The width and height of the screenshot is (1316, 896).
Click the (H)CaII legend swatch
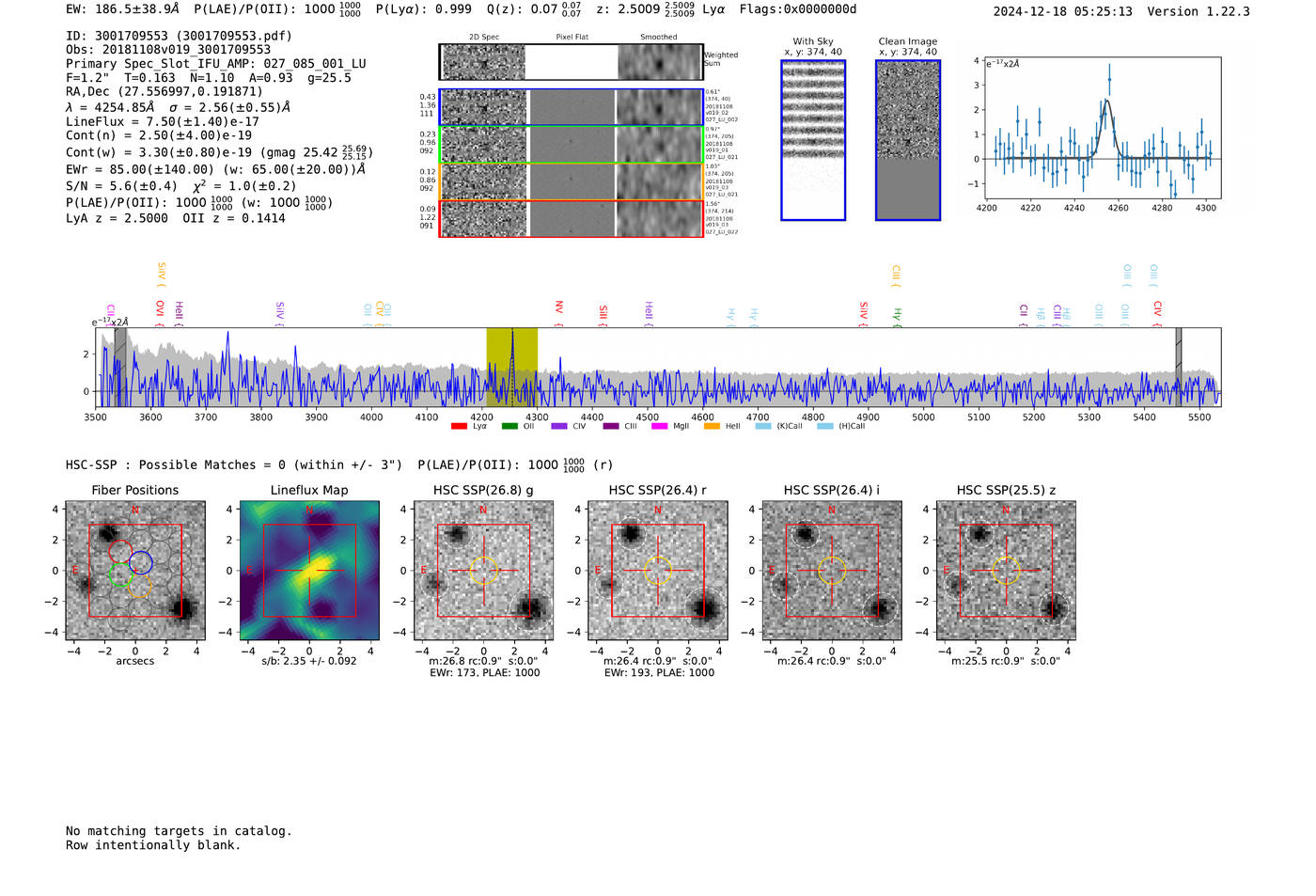pos(825,427)
